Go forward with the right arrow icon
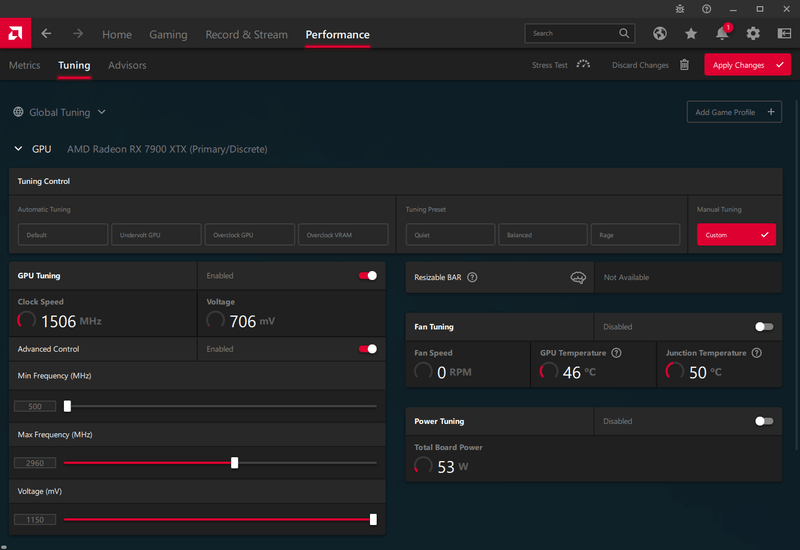 click(x=78, y=34)
